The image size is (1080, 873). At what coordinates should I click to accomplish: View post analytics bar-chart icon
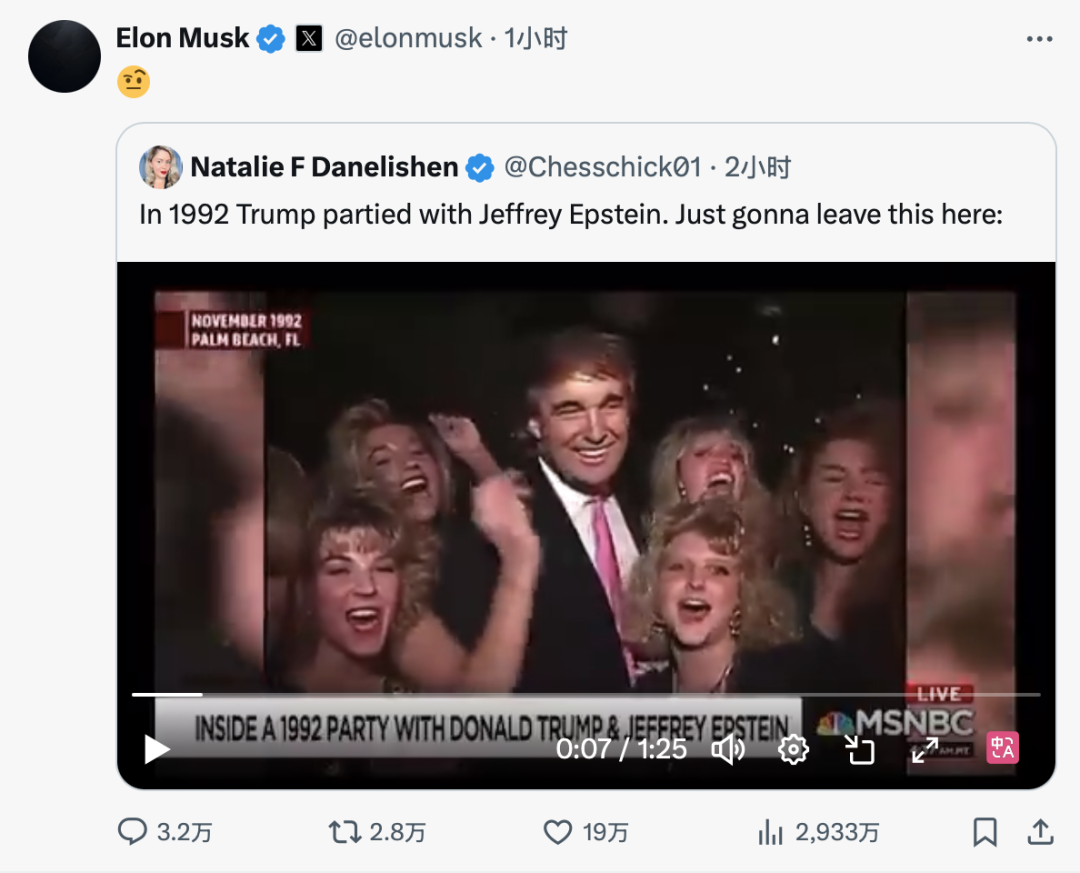[770, 831]
